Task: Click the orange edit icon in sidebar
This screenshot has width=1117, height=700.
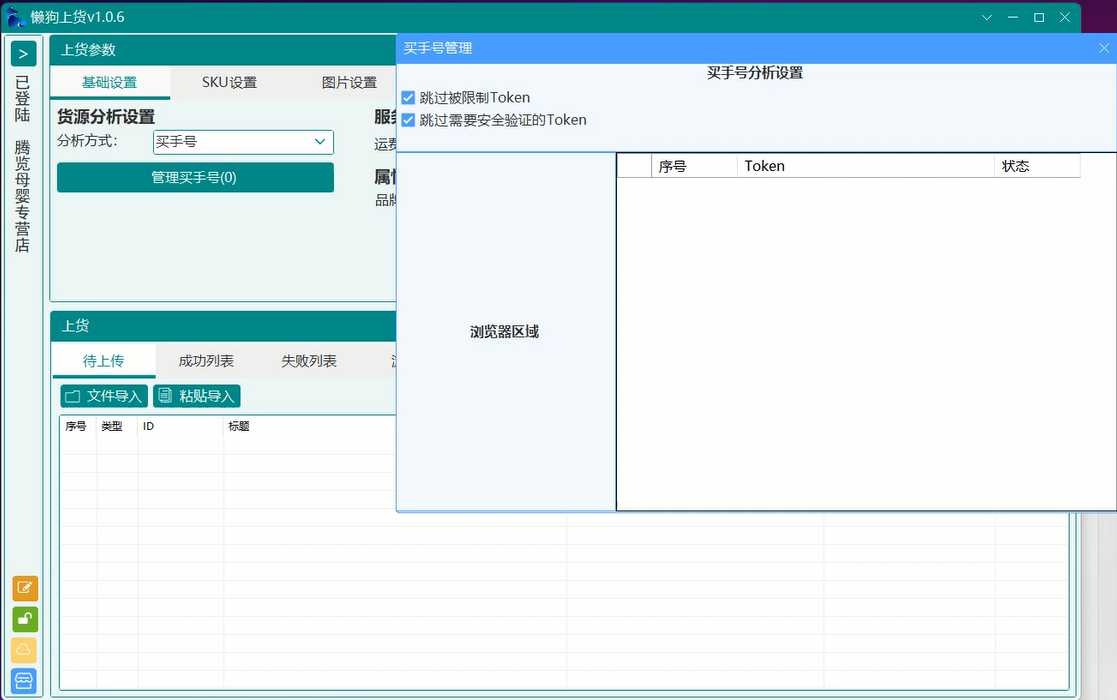Action: 25,588
